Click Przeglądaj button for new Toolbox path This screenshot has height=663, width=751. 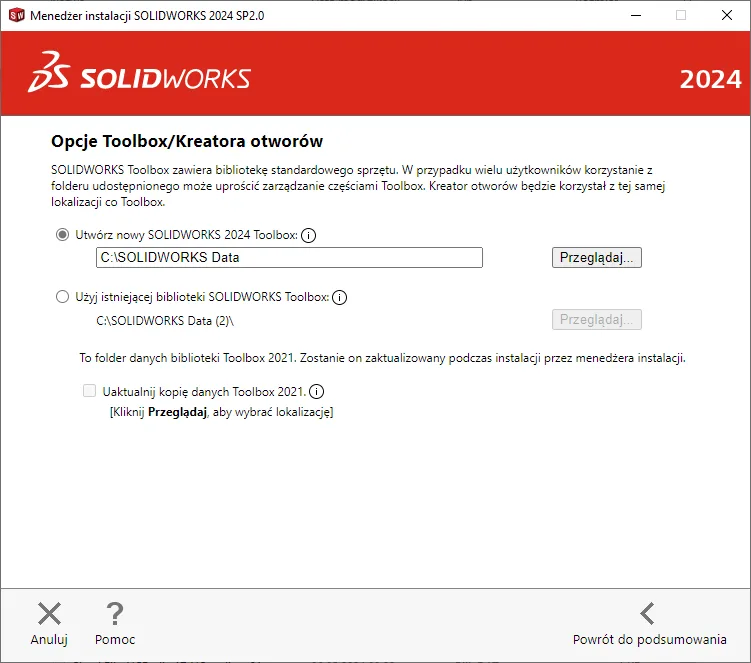coord(596,257)
